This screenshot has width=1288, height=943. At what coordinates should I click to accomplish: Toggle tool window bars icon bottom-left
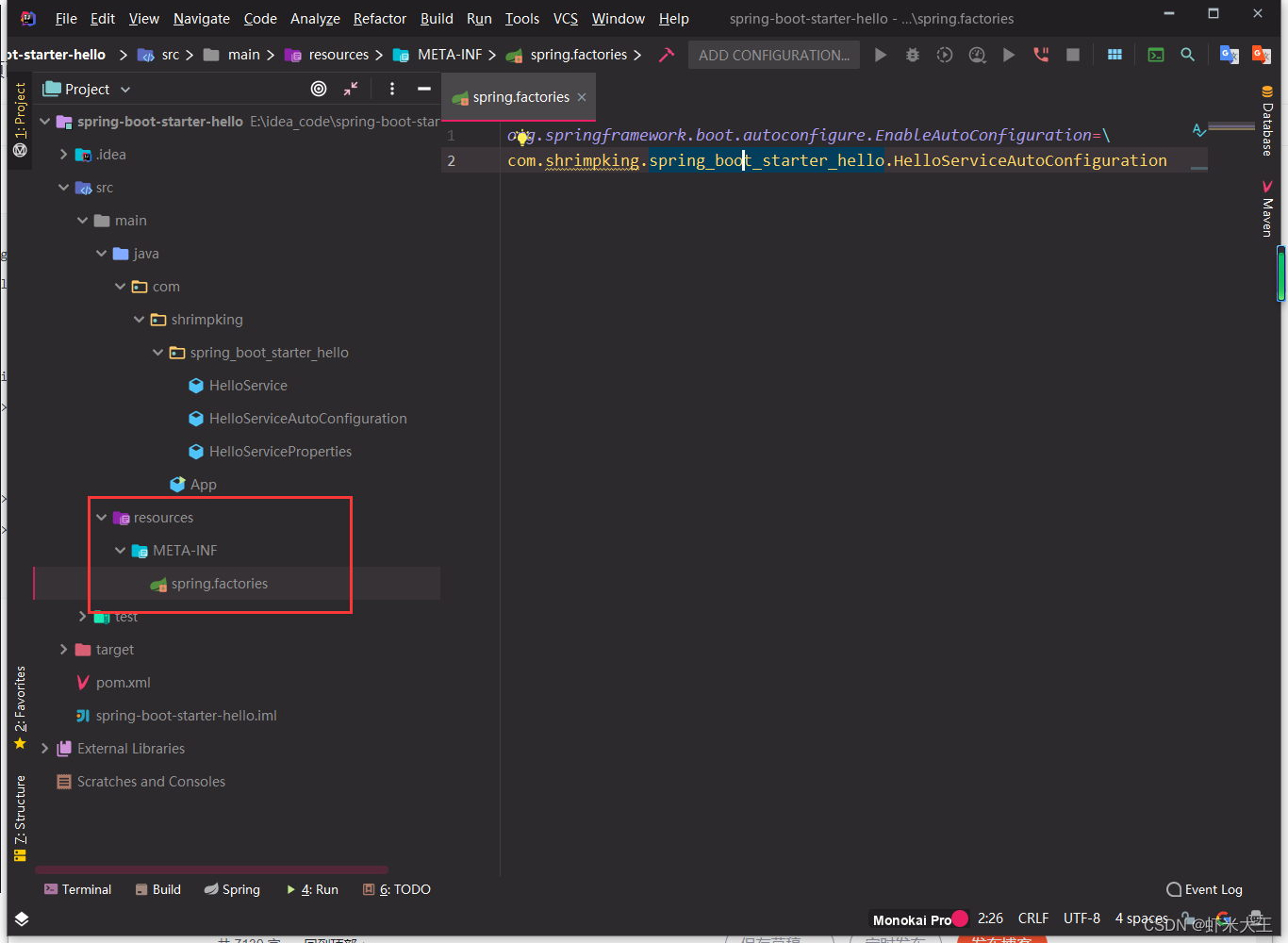pyautogui.click(x=22, y=918)
